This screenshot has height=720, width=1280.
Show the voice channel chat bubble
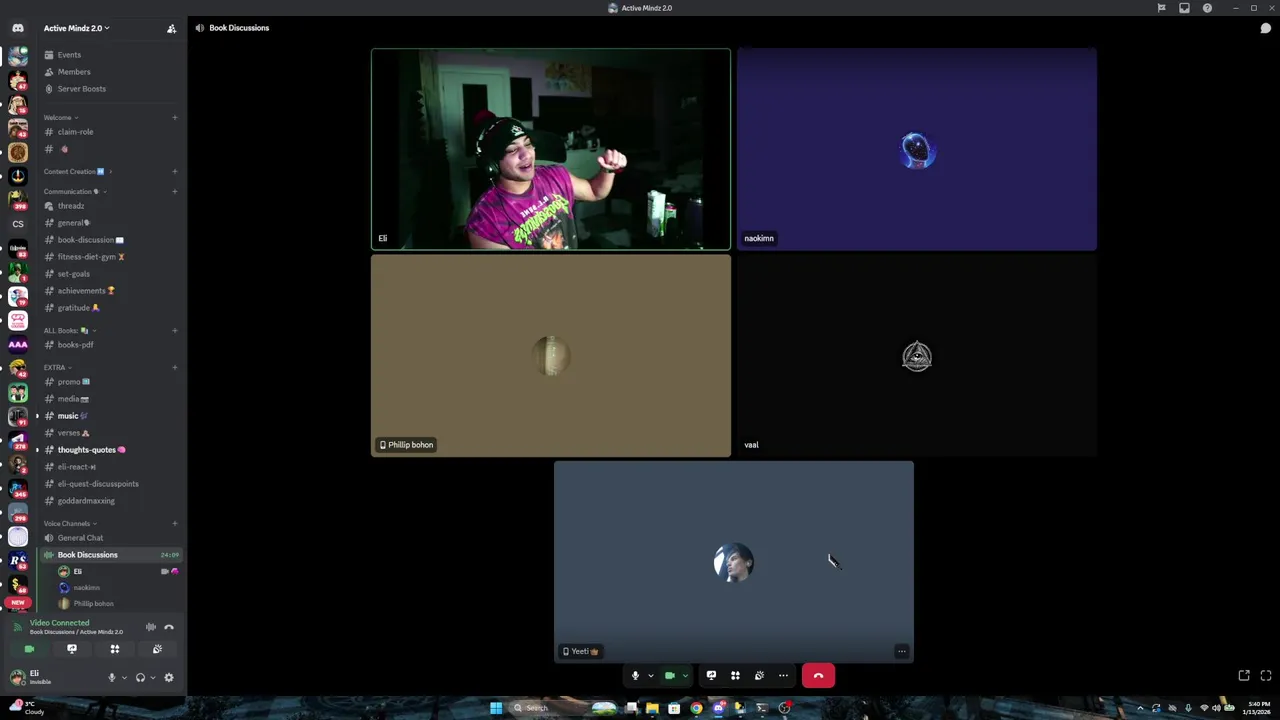pyautogui.click(x=1265, y=28)
